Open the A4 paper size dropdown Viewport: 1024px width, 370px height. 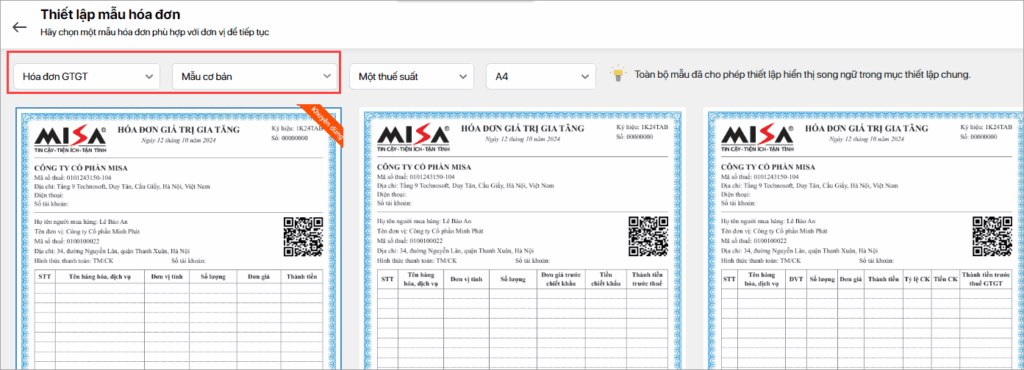tap(541, 76)
